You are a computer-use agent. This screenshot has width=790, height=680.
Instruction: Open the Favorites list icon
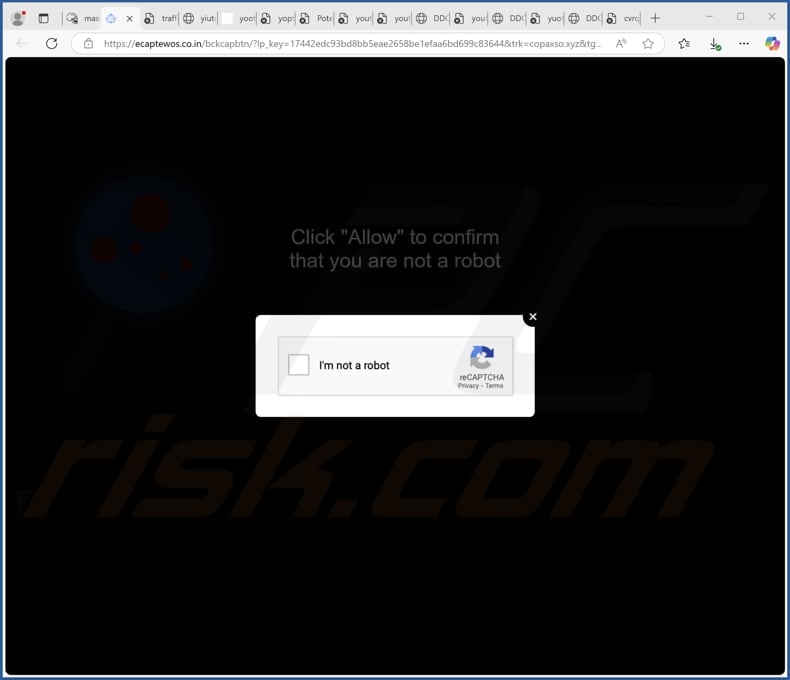684,44
